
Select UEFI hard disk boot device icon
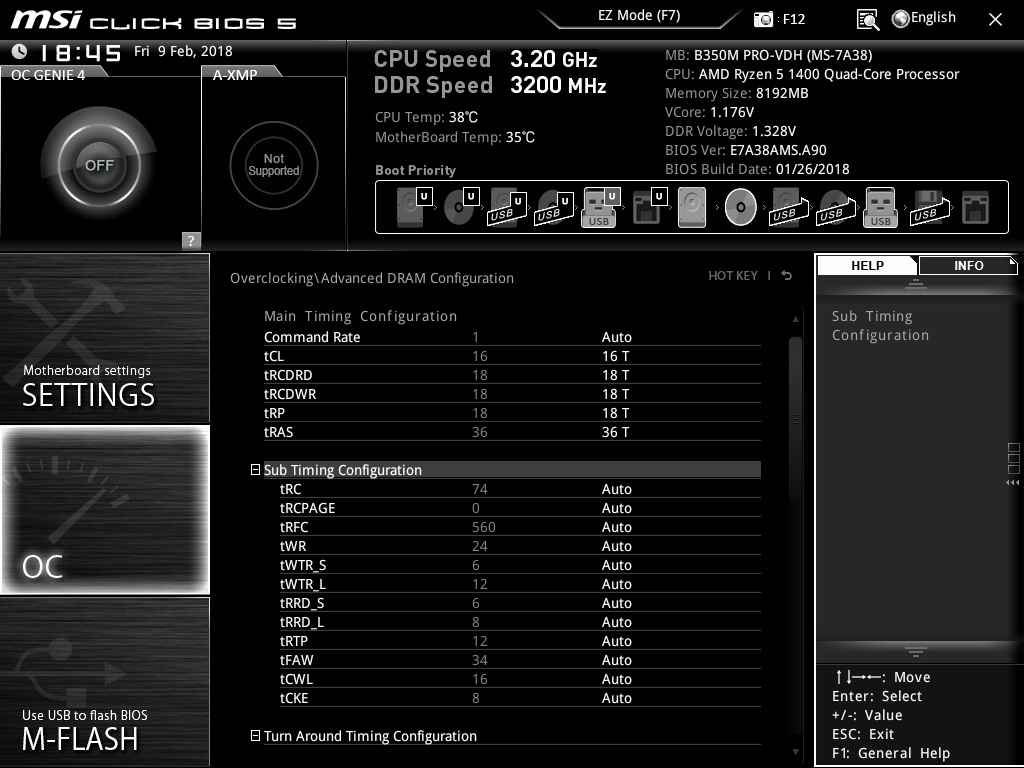(414, 206)
